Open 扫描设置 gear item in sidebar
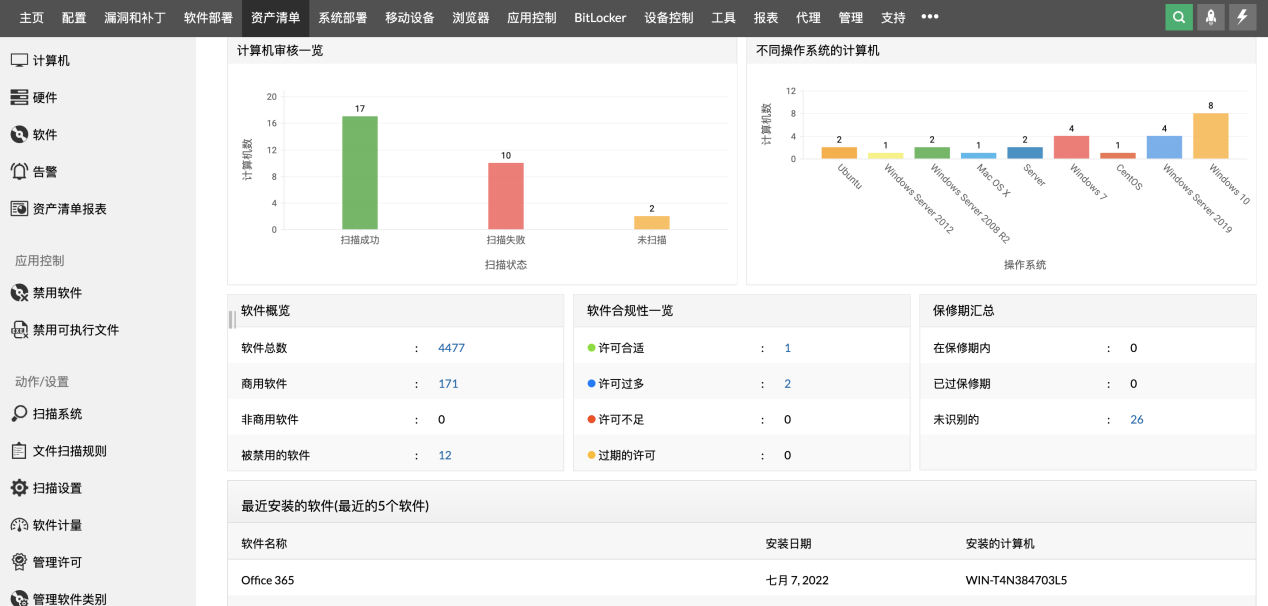Screen dimensions: 1268x606 tap(56, 488)
